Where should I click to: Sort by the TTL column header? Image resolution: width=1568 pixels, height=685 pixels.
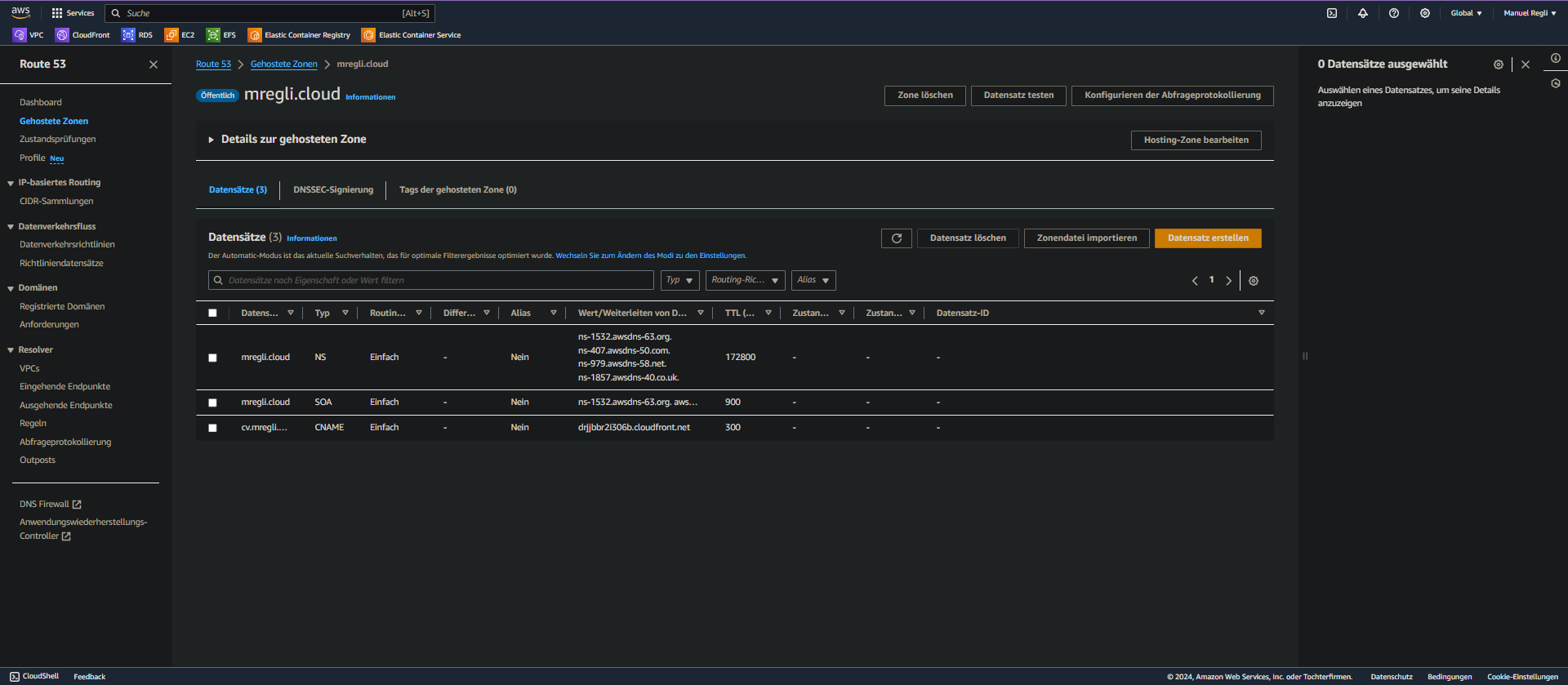[x=740, y=313]
